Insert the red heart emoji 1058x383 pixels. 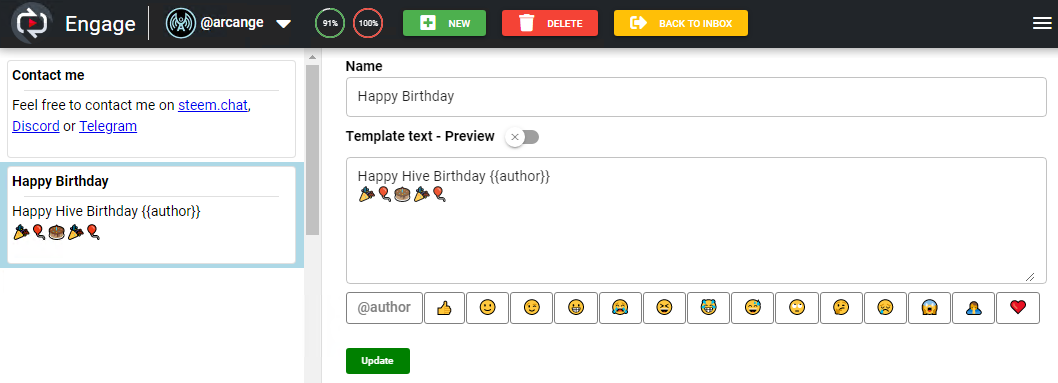tap(1018, 308)
